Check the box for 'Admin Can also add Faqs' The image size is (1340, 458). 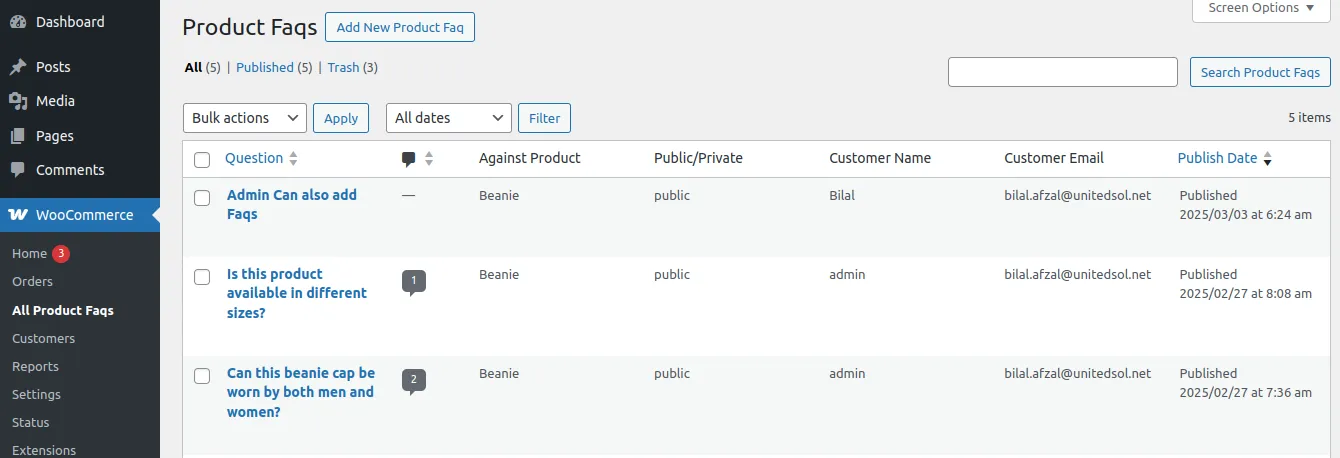coord(202,197)
